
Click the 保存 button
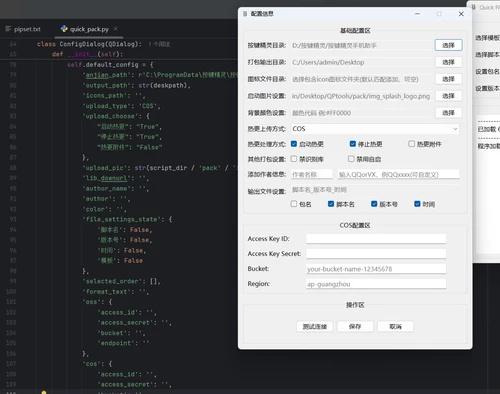[x=355, y=326]
